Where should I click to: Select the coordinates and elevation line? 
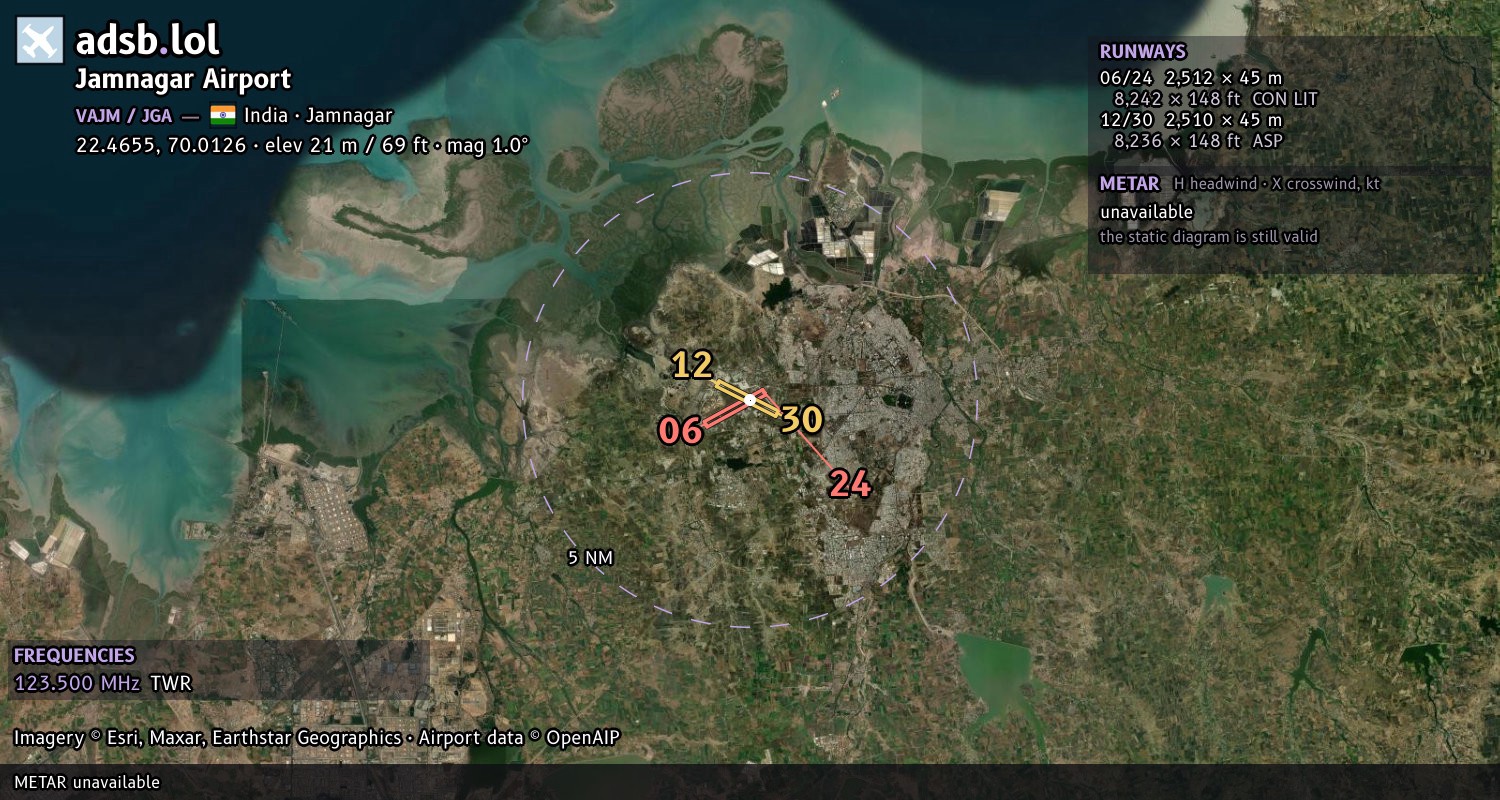pos(302,145)
